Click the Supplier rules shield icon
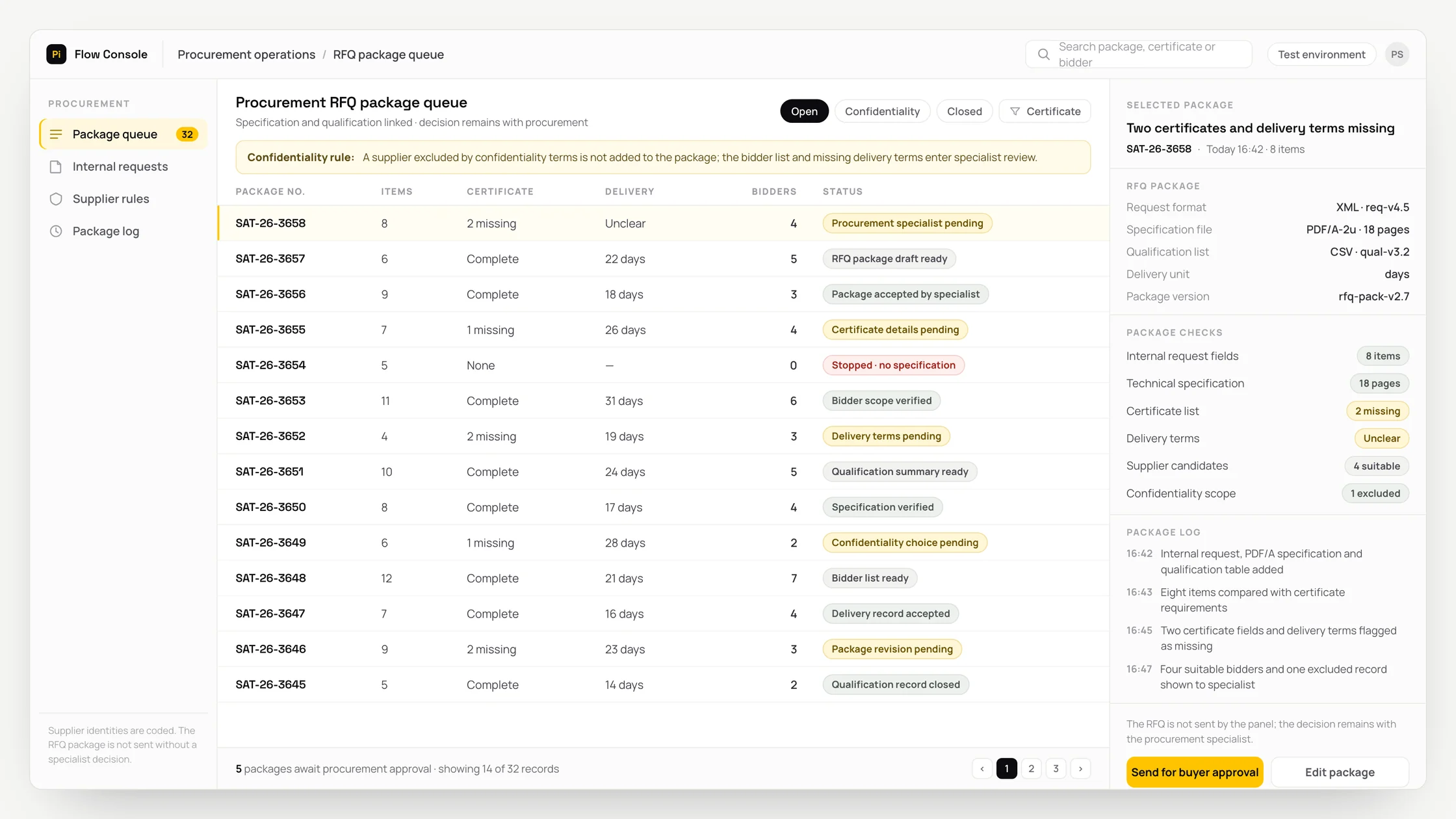 [56, 199]
